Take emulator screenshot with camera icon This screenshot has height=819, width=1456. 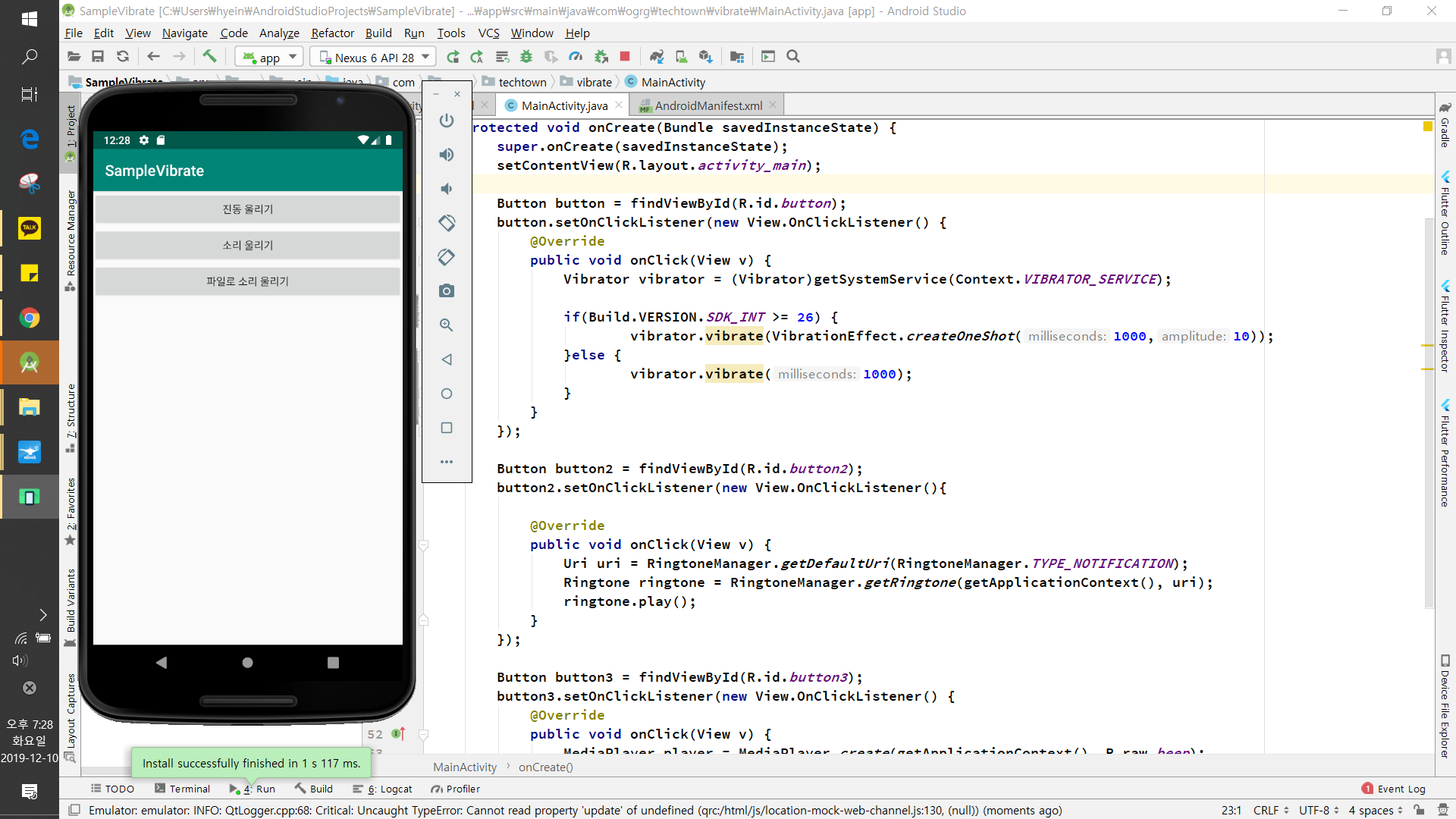pyautogui.click(x=447, y=291)
